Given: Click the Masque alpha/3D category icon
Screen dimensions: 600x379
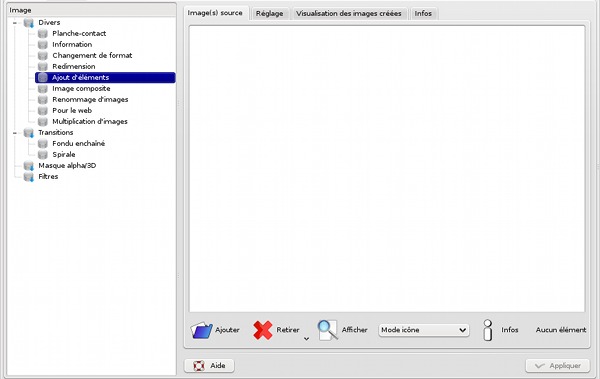Looking at the screenshot, I should coord(29,166).
